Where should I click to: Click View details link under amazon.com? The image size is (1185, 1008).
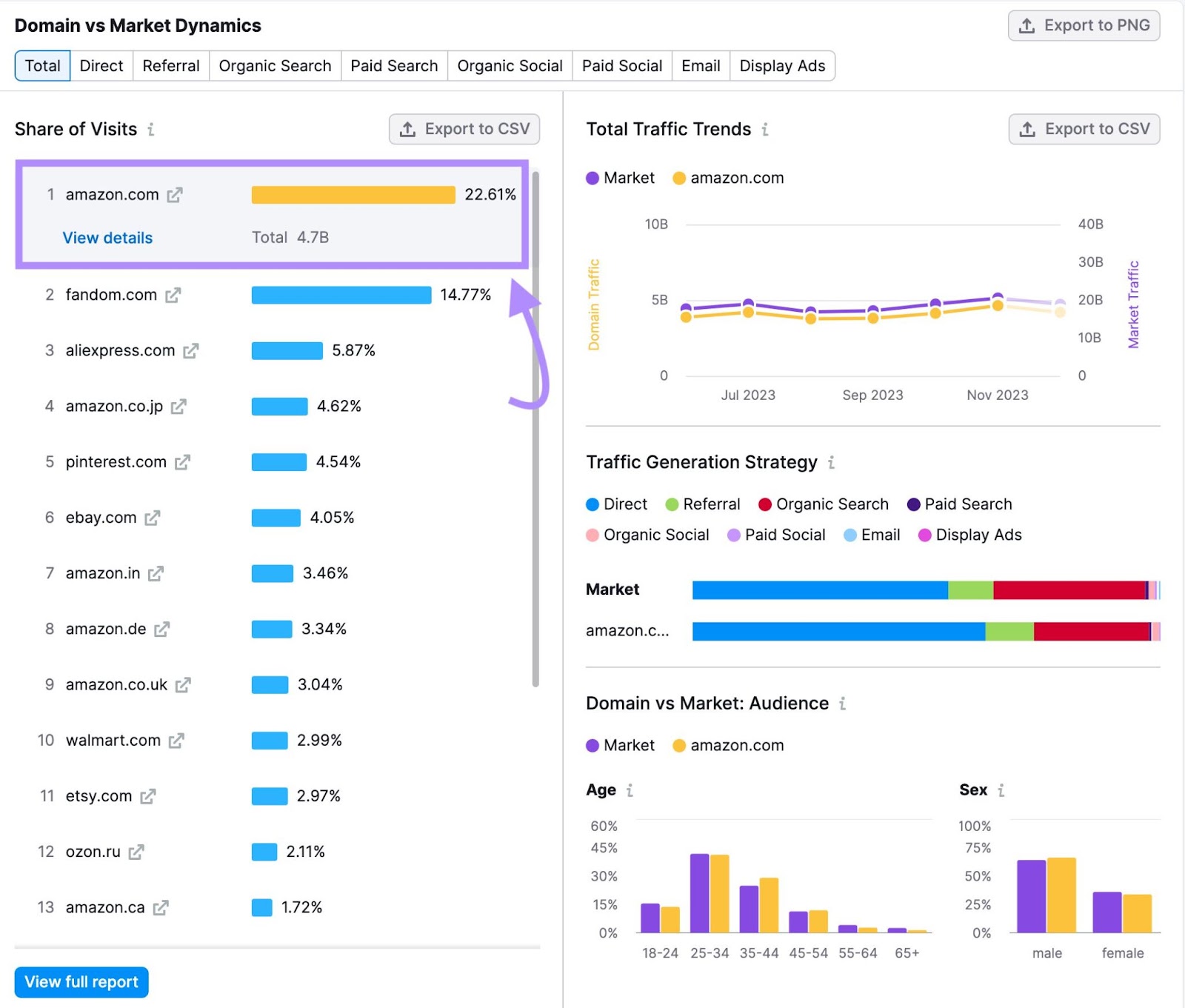[x=107, y=238]
